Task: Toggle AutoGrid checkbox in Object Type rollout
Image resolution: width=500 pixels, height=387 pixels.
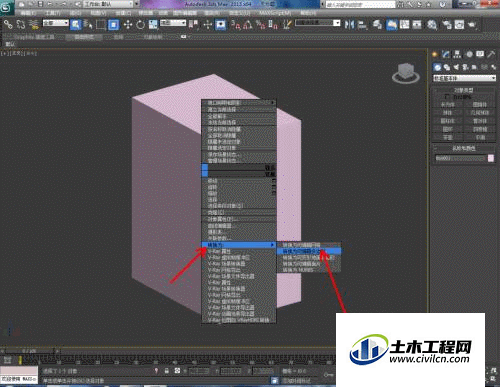Action: pos(447,97)
